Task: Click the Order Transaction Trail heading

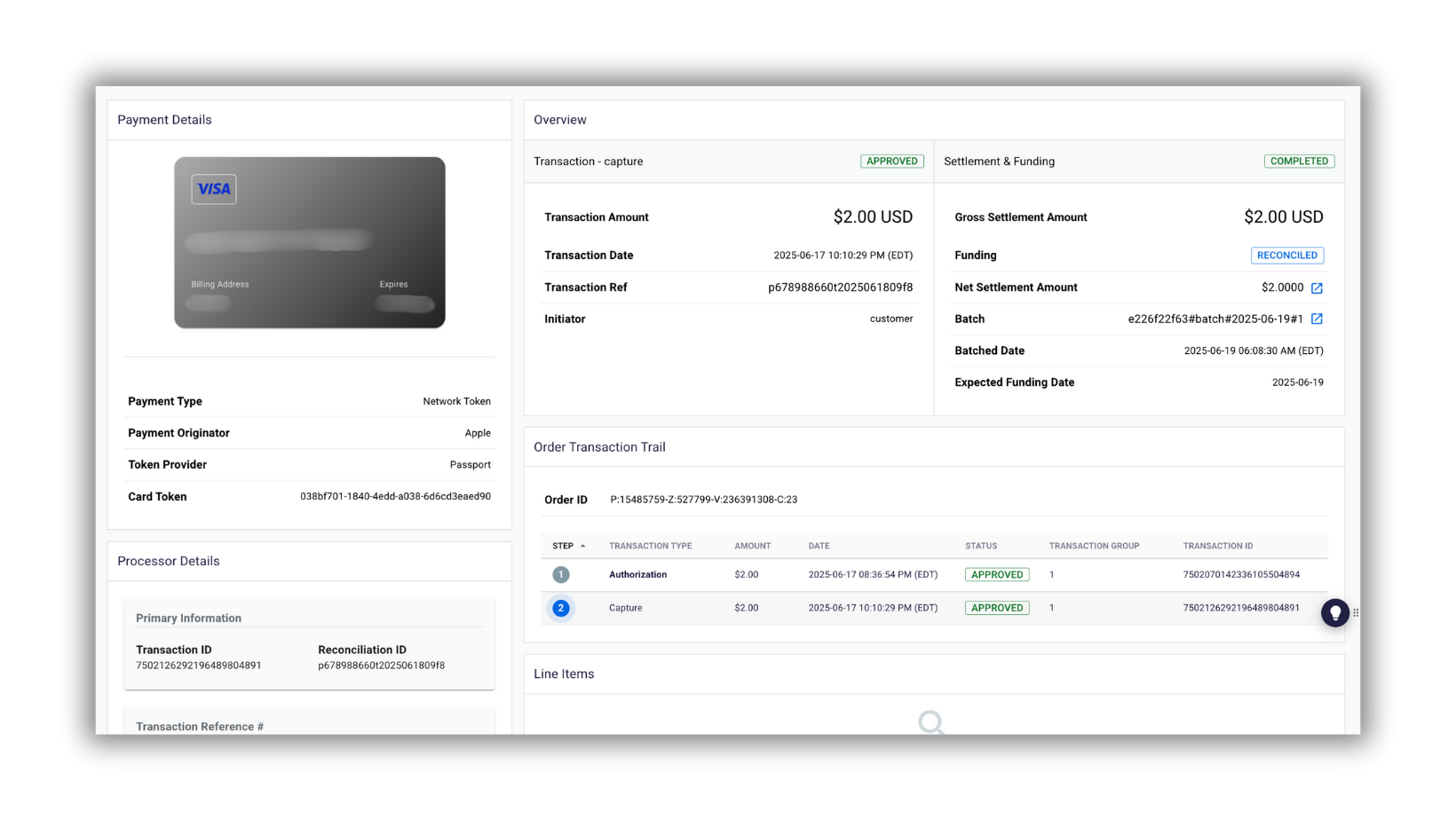Action: coord(599,447)
